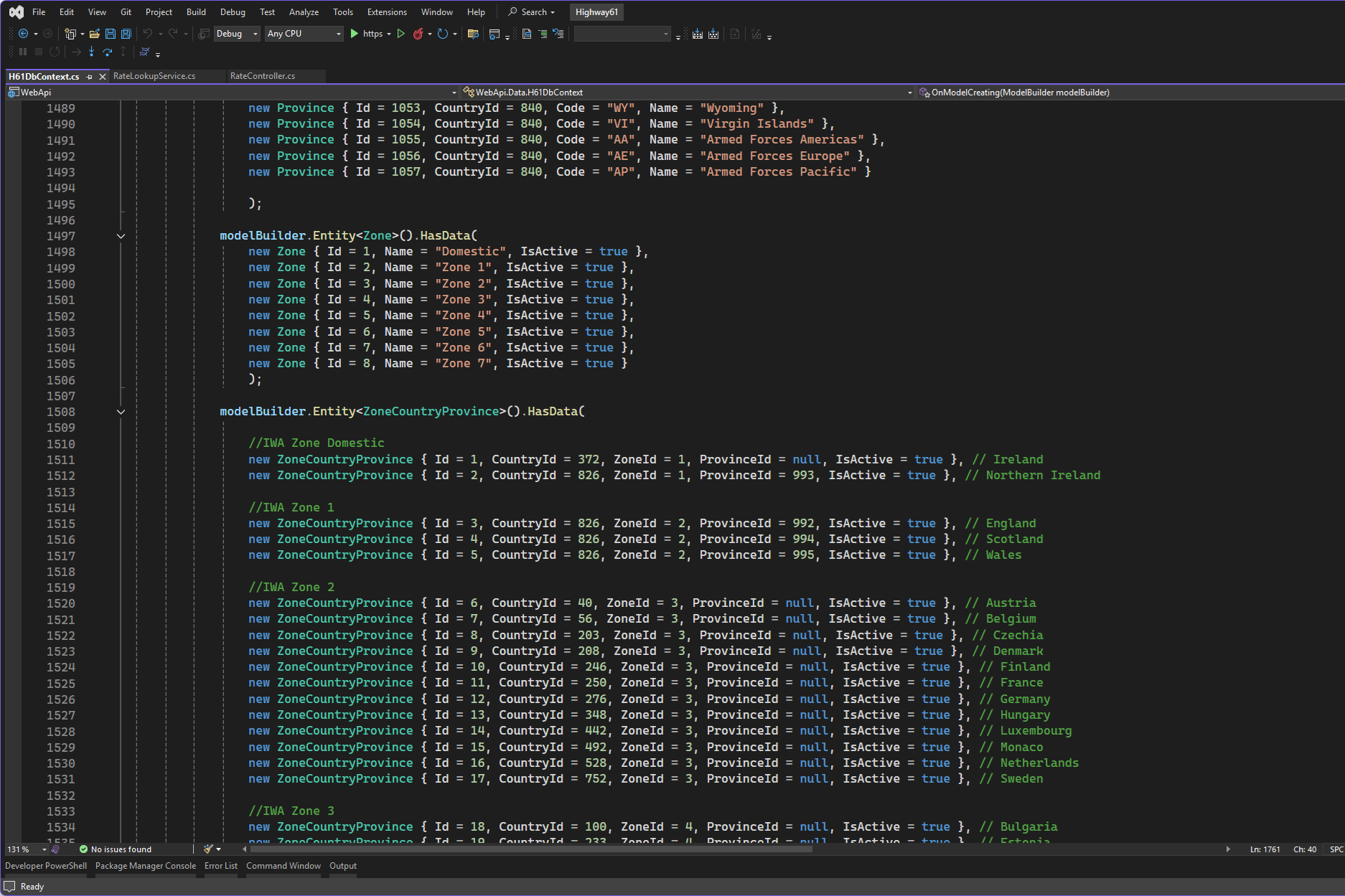Image resolution: width=1345 pixels, height=896 pixels.
Task: Open the Any CPU platform dropdown
Action: [304, 34]
